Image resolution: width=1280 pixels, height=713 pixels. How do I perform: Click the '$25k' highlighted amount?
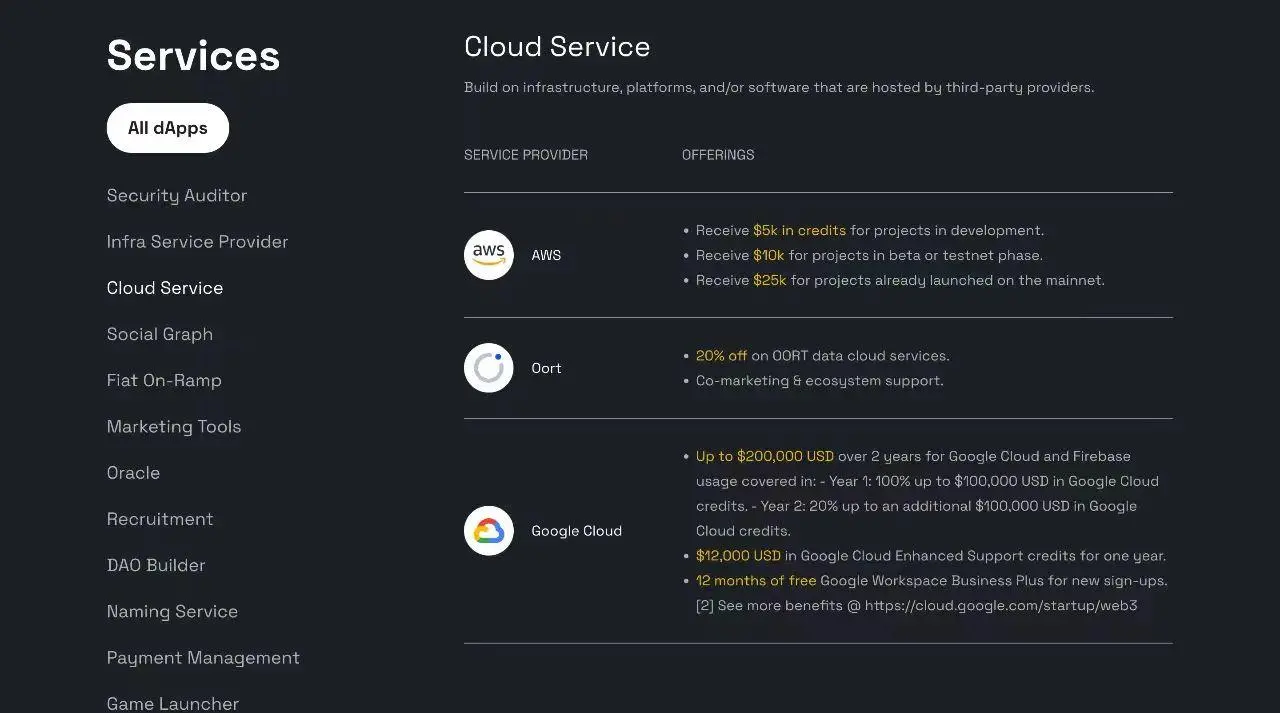pos(770,280)
